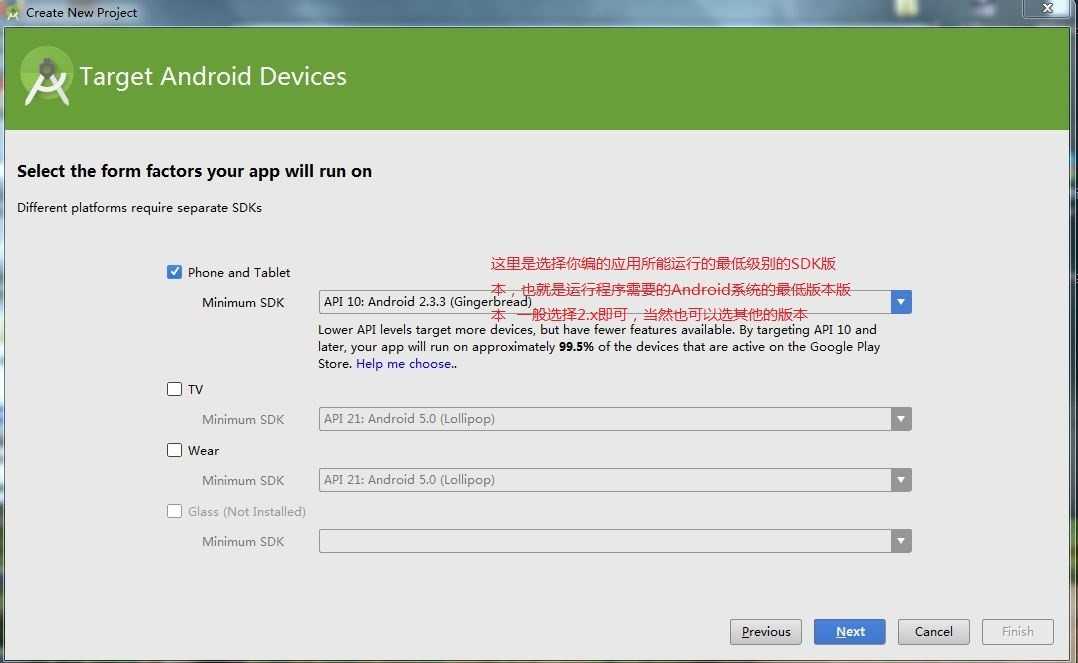Click the Create New Project window title

point(81,12)
